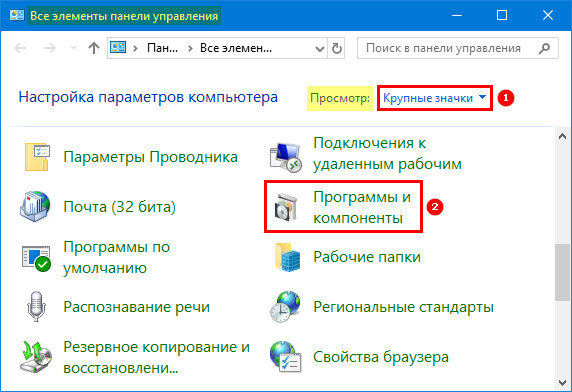This screenshot has width=572, height=392.
Task: Open Региональные стандарты link
Action: 403,307
